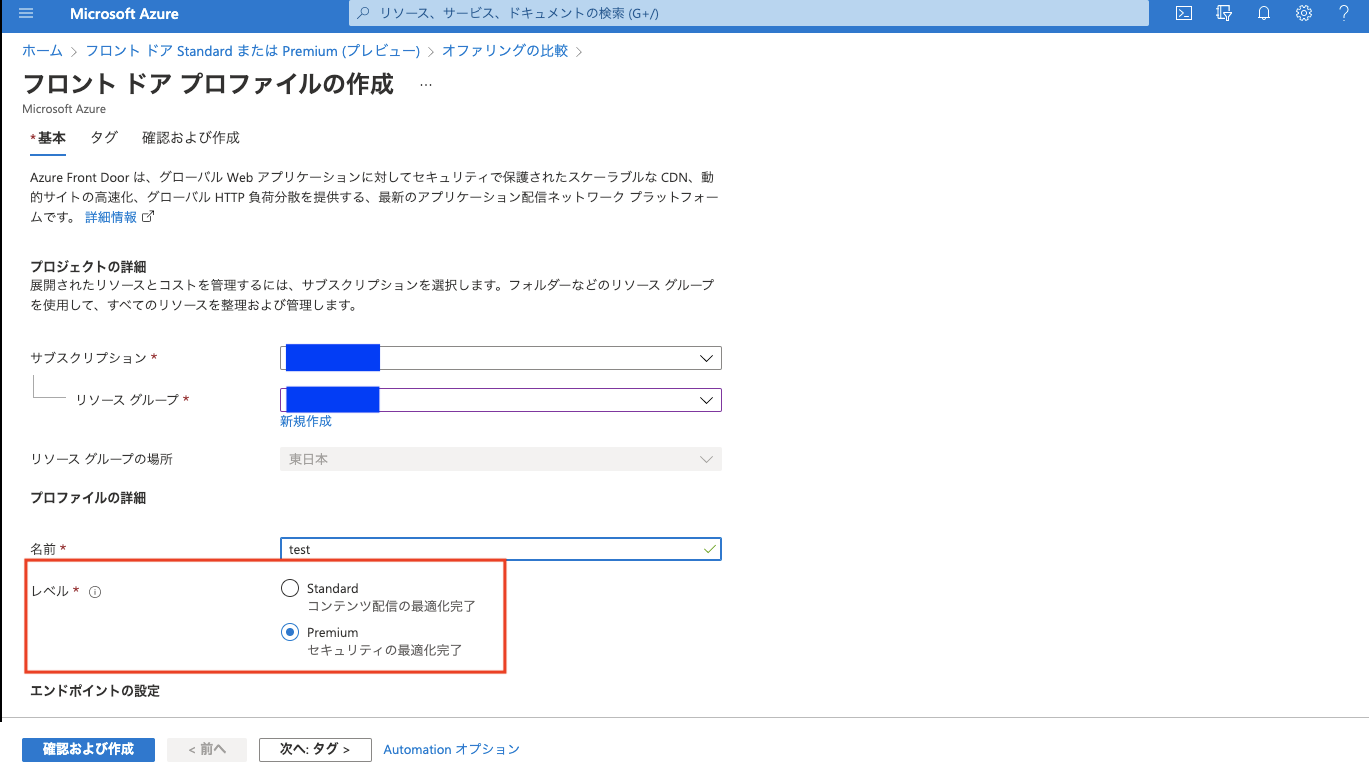Open the directories and subscriptions filter icon

point(1224,13)
